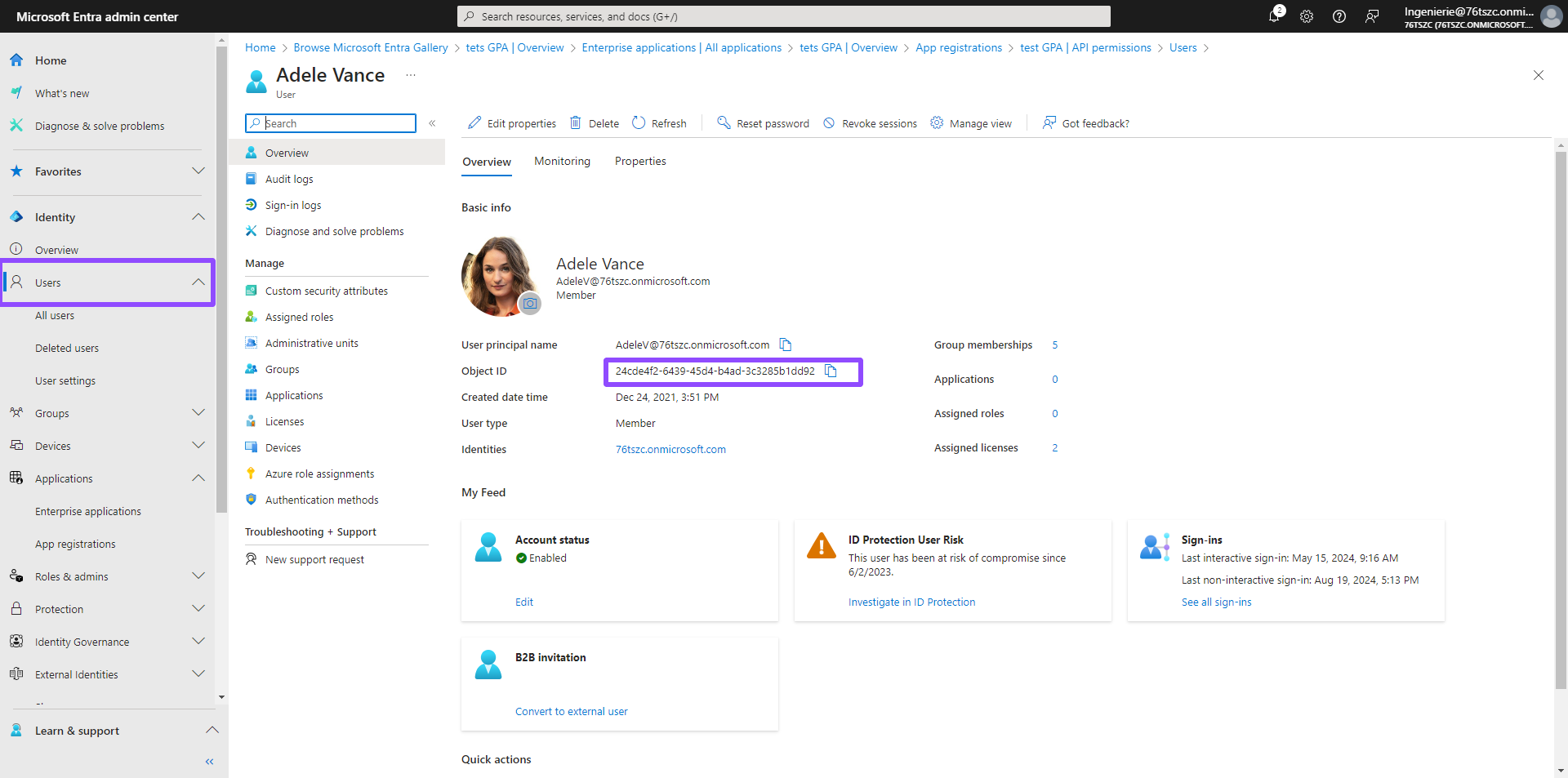This screenshot has width=1568, height=778.
Task: Open the portal settings gear icon
Action: tap(1307, 16)
